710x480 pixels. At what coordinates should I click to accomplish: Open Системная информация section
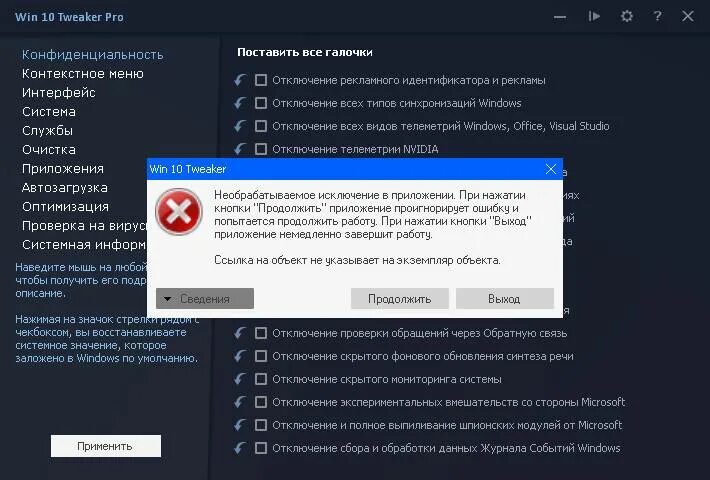coord(84,245)
